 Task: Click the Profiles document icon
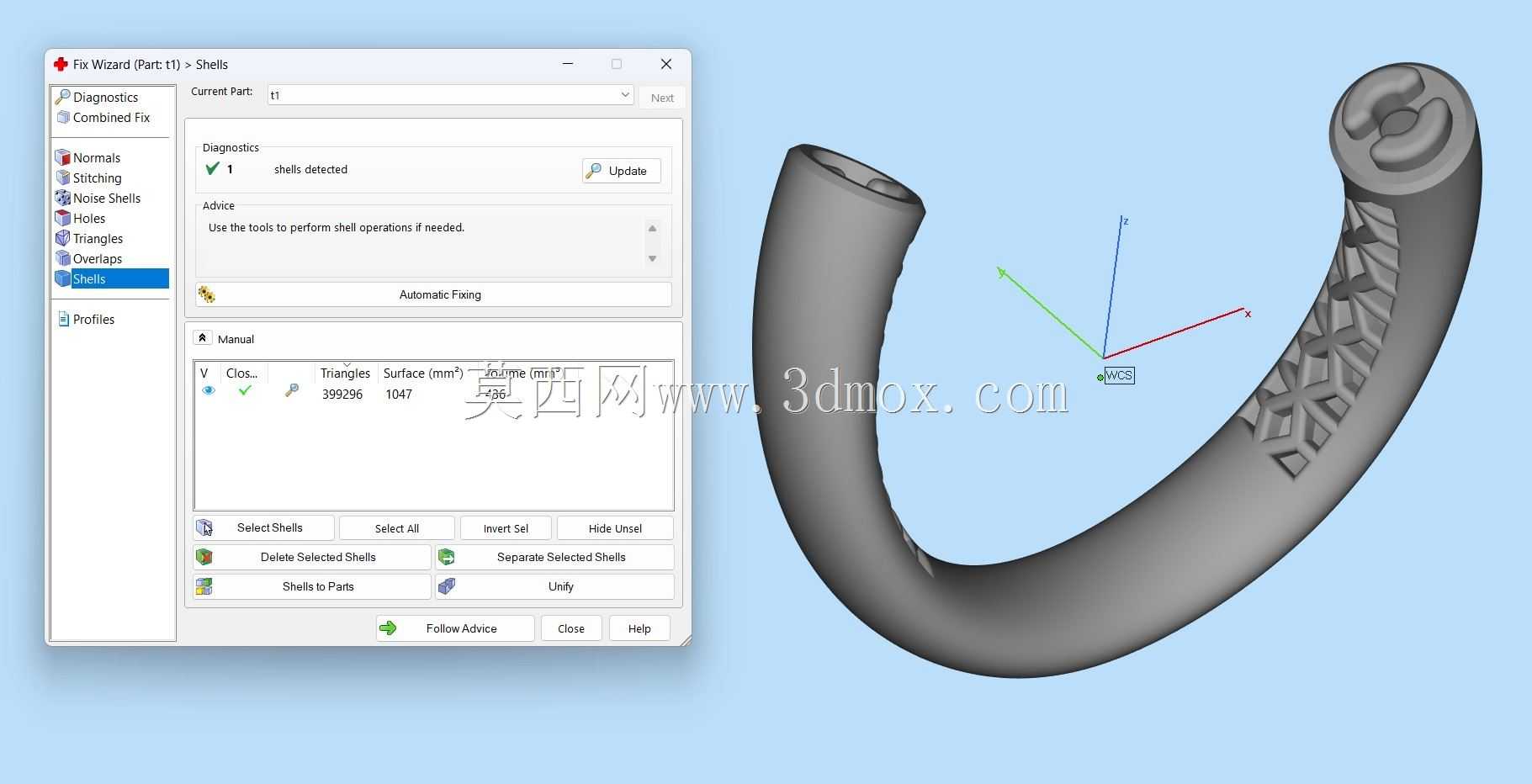(63, 320)
